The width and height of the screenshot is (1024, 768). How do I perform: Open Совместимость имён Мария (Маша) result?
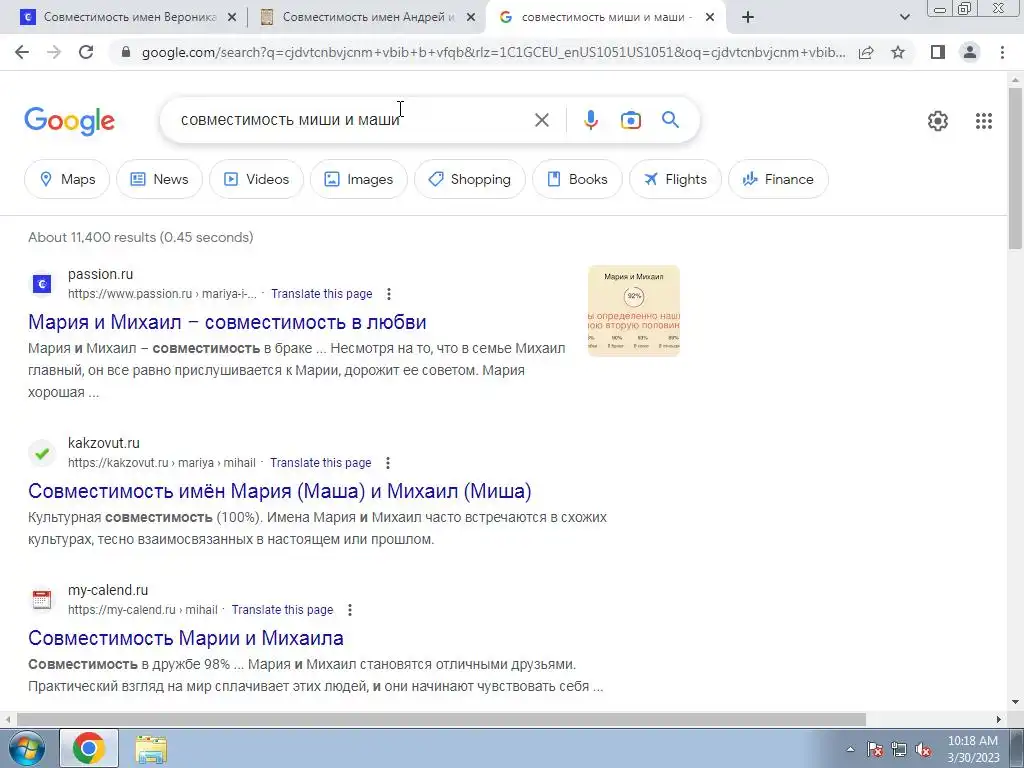pos(280,491)
